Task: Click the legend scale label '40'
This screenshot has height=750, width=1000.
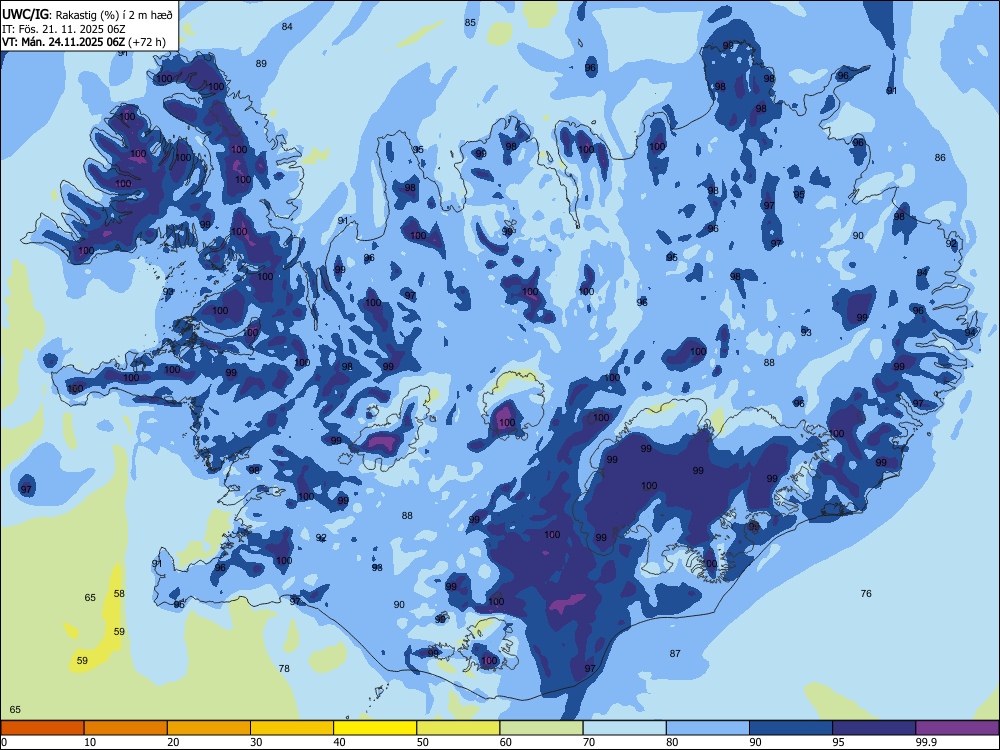Action: tap(339, 742)
